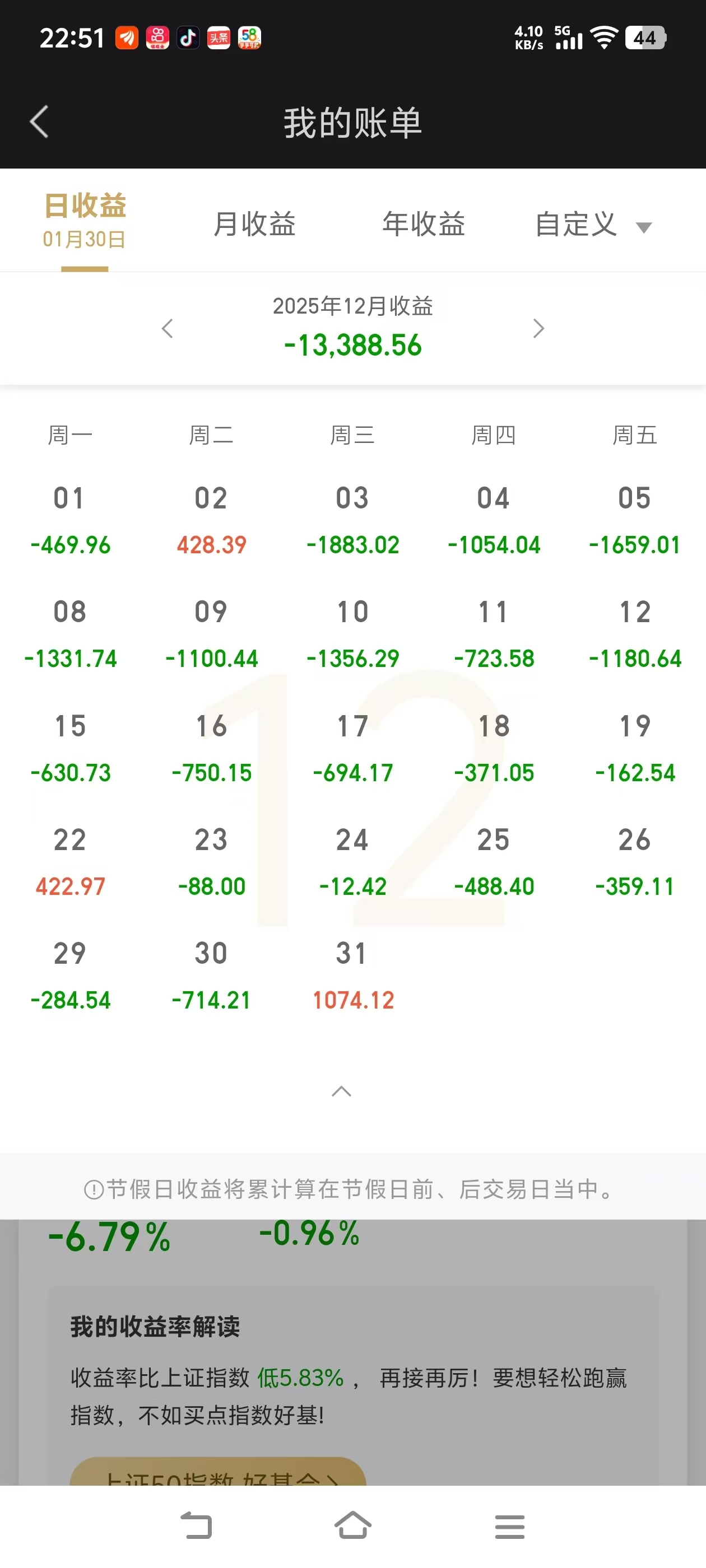The height and width of the screenshot is (1568, 706).
Task: Tap the Android back navigation icon
Action: (196, 1525)
